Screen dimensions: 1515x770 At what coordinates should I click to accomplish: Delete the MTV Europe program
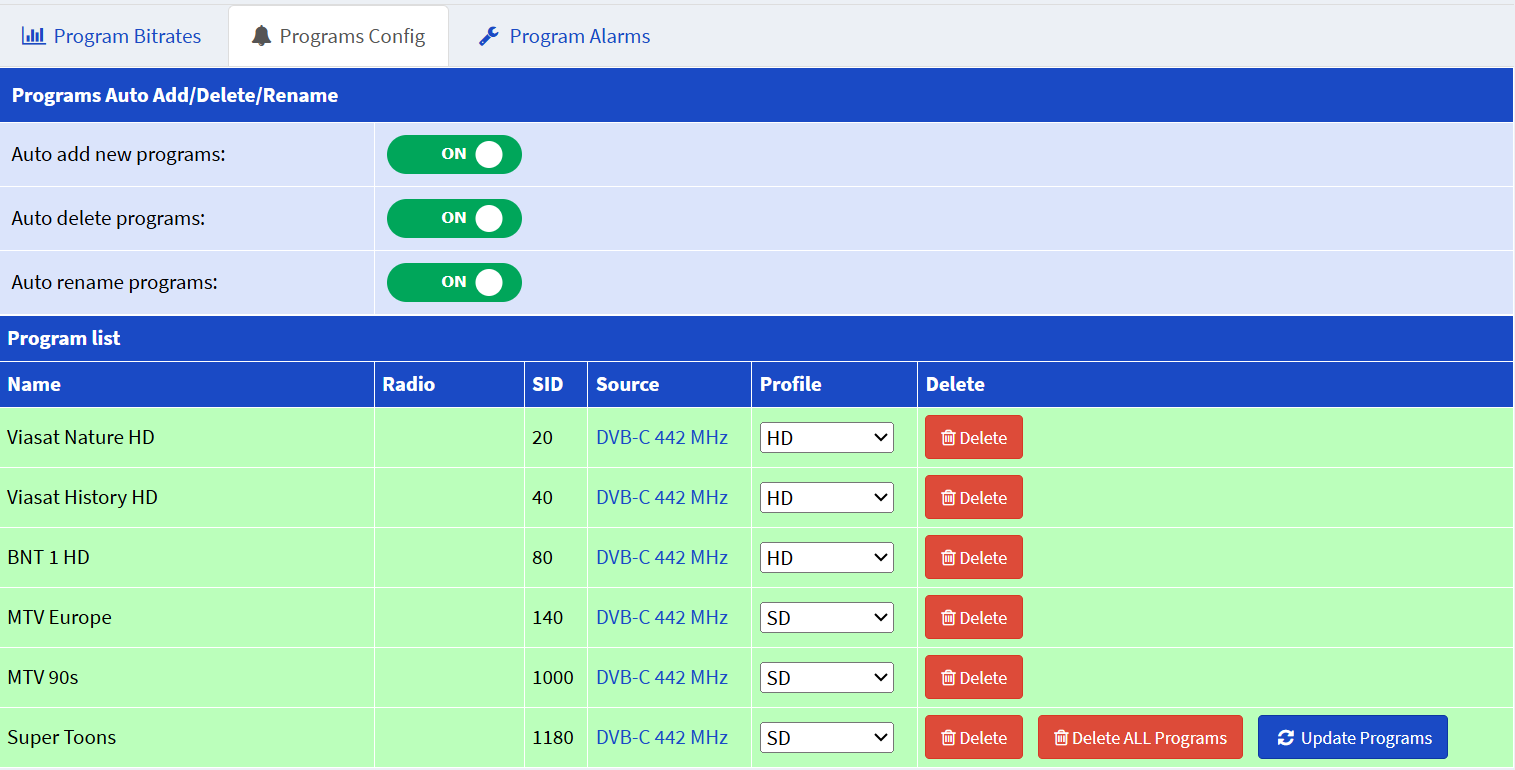(x=974, y=617)
